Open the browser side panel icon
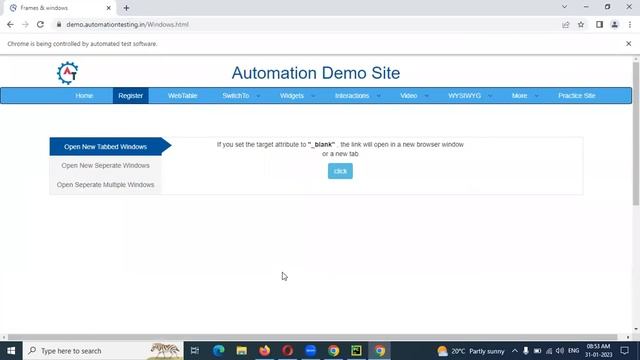The width and height of the screenshot is (640, 360). pyautogui.click(x=599, y=24)
